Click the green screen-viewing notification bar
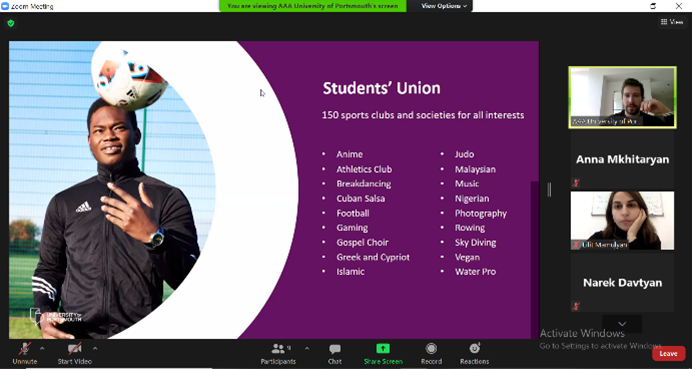The width and height of the screenshot is (692, 369). pyautogui.click(x=312, y=6)
